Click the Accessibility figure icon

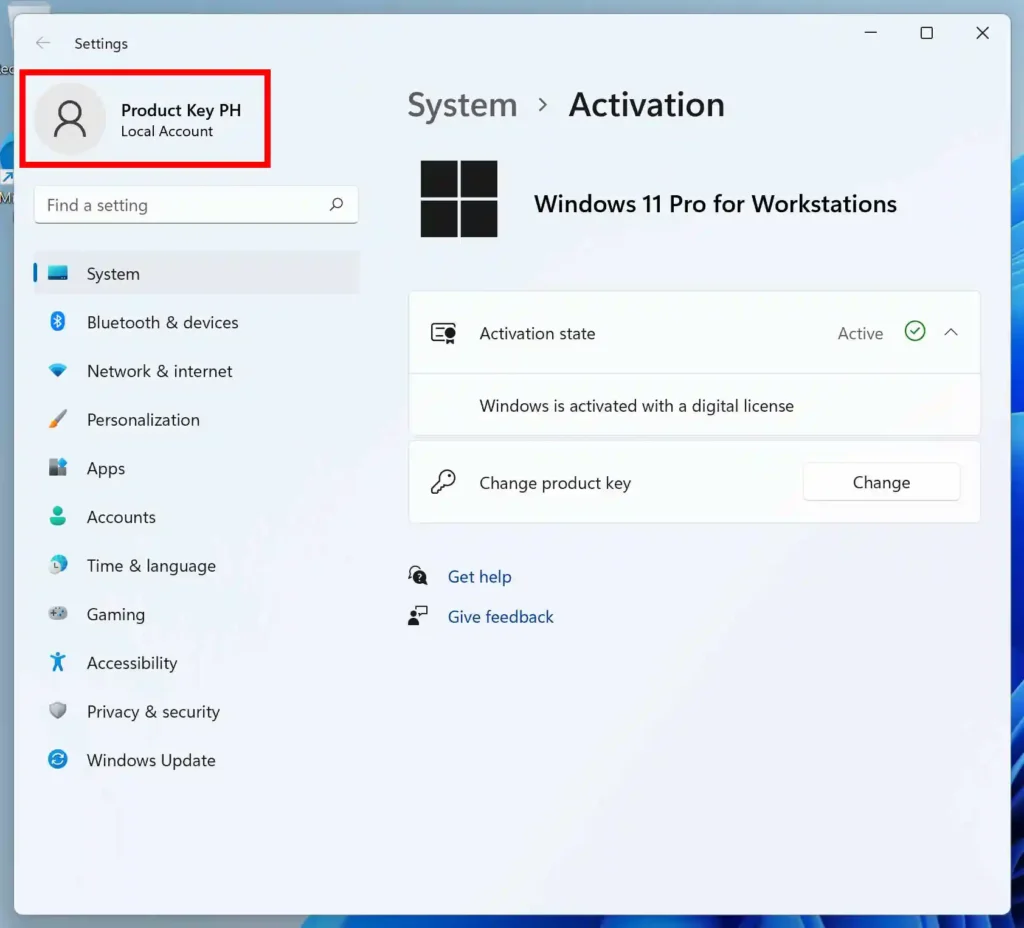click(x=57, y=662)
